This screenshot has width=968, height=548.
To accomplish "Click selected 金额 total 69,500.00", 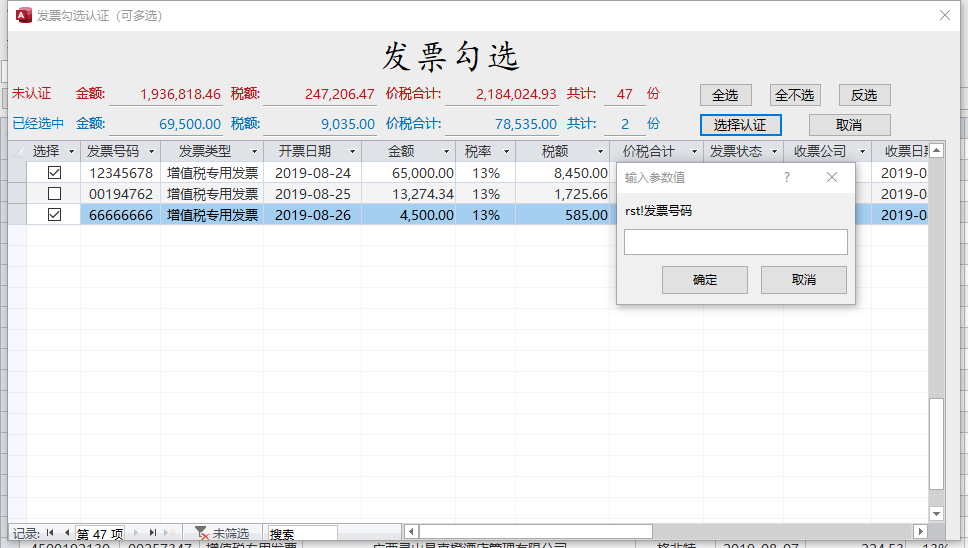I will (165, 124).
